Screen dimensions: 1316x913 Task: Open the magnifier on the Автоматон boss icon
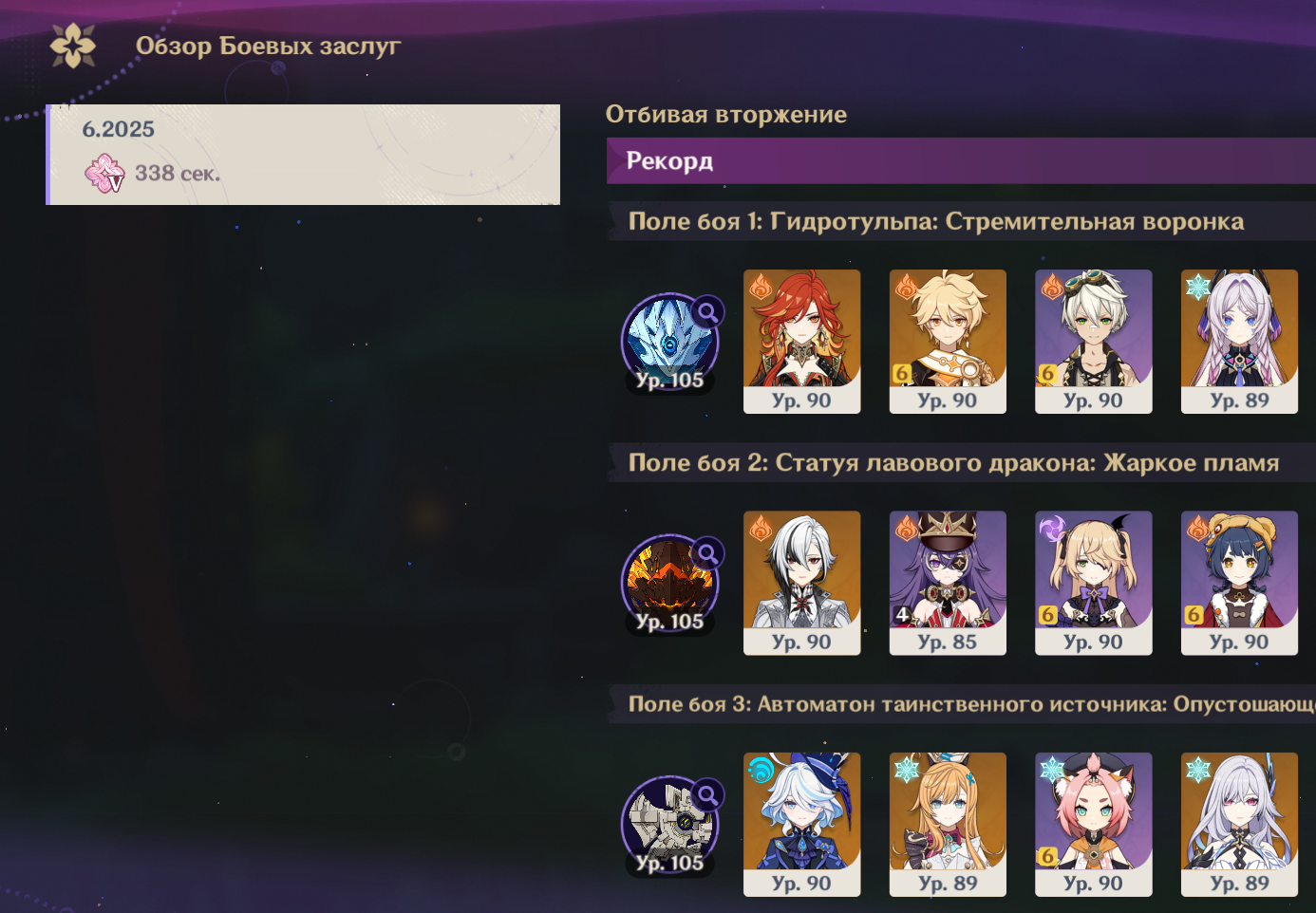[x=707, y=794]
